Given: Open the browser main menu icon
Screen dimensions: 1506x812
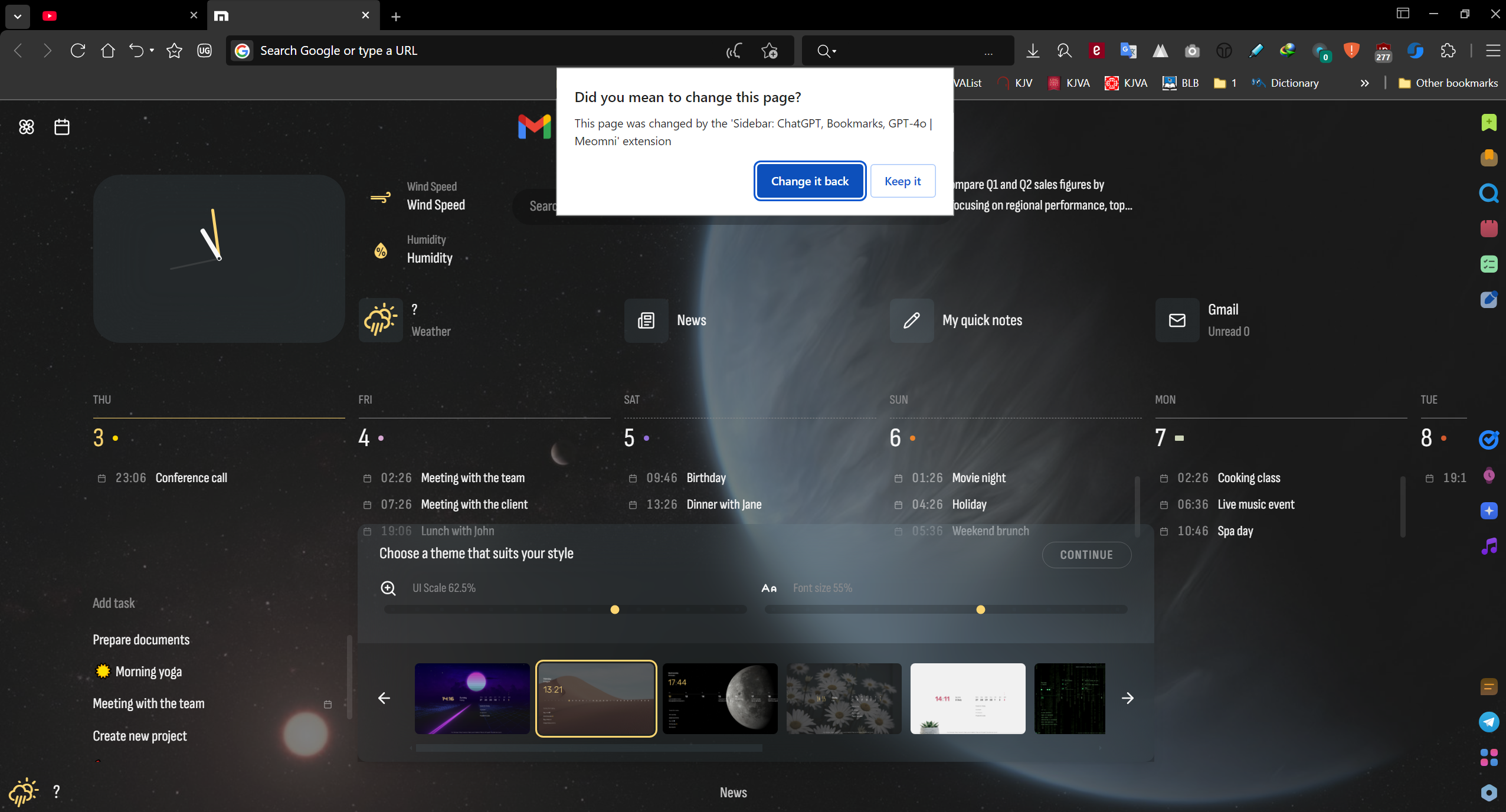Looking at the screenshot, I should pyautogui.click(x=1493, y=51).
